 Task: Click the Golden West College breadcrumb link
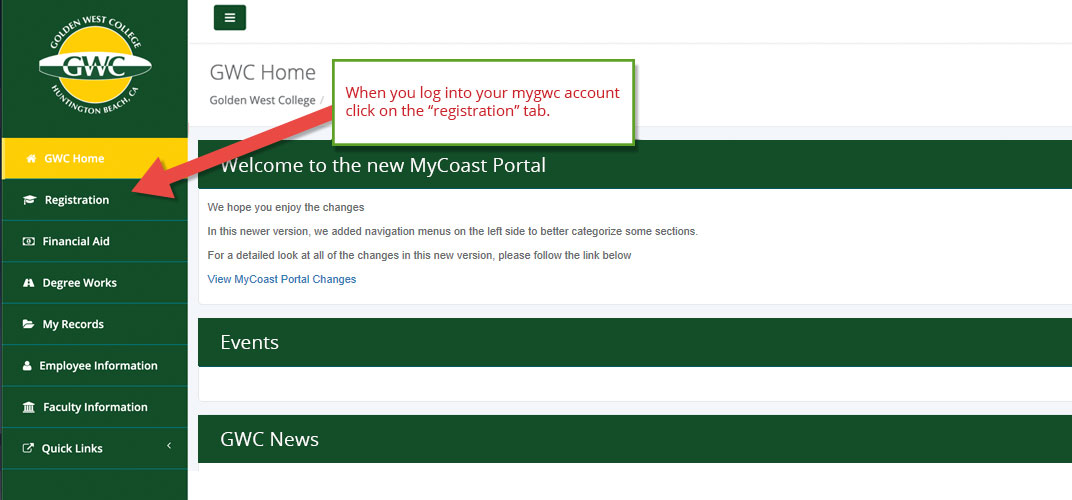point(263,100)
